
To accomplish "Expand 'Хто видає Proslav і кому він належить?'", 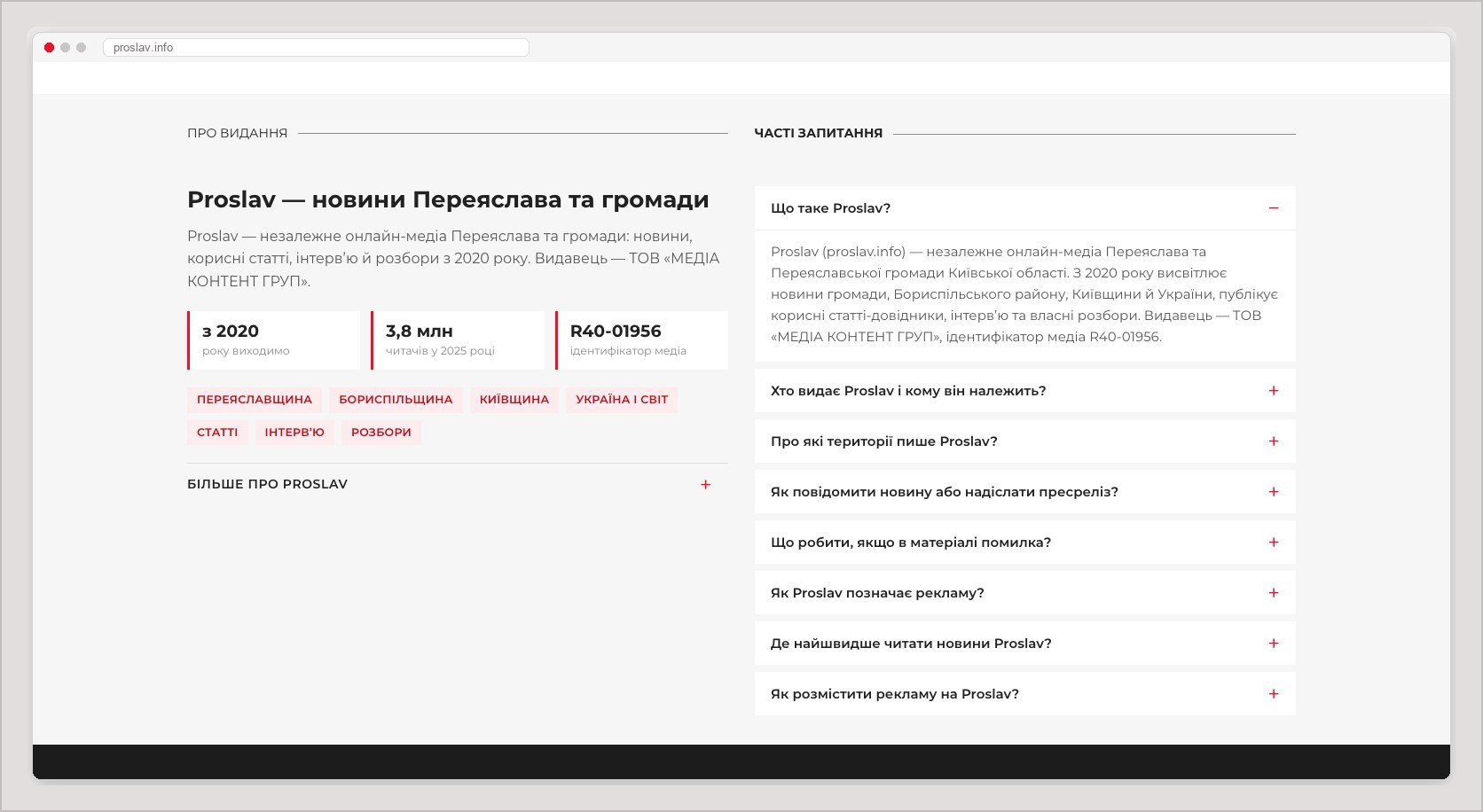I will 1024,391.
